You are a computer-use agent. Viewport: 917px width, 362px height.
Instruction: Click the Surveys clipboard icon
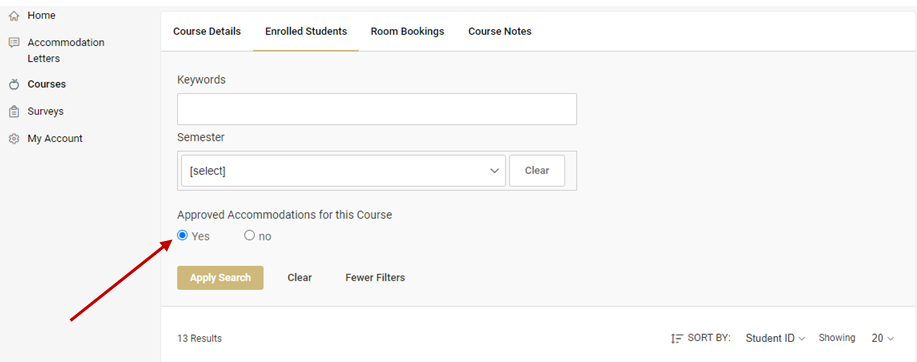14,111
